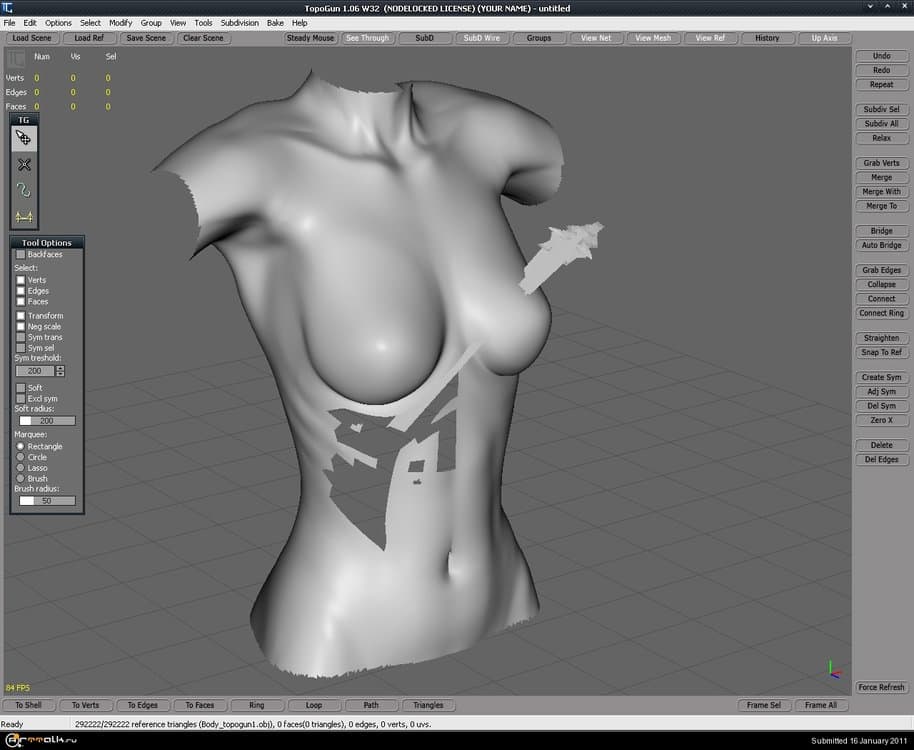Screen dimensions: 914x750
Task: Choose the Lasso marquee radio button
Action: click(21, 468)
